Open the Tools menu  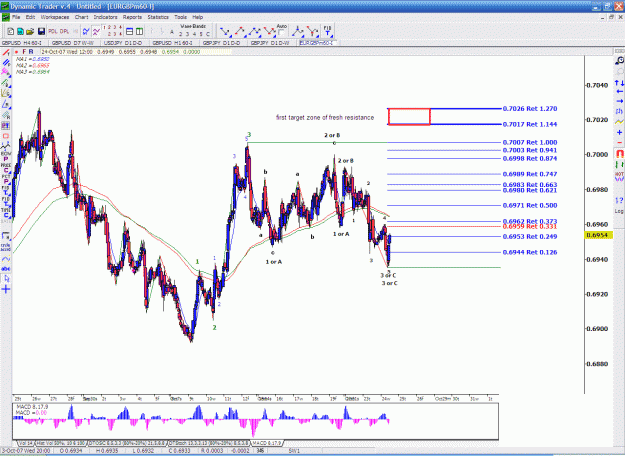pyautogui.click(x=180, y=17)
